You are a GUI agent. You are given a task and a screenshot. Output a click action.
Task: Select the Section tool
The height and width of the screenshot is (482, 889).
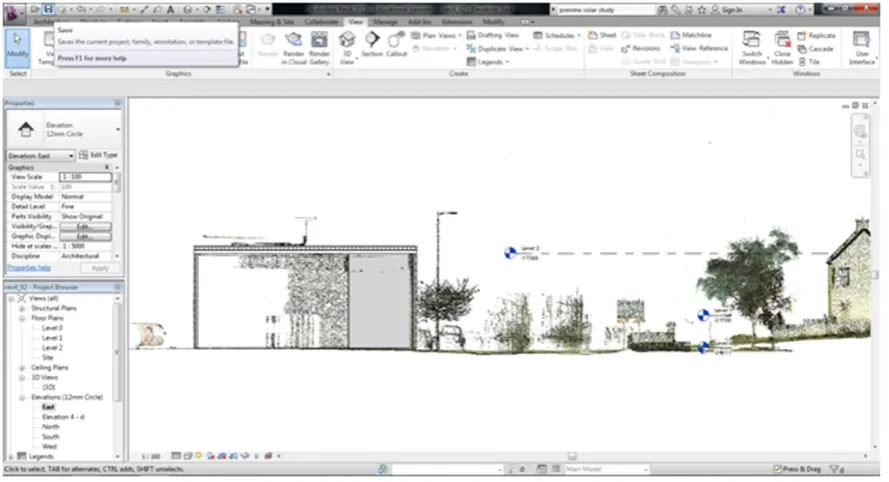tap(372, 44)
